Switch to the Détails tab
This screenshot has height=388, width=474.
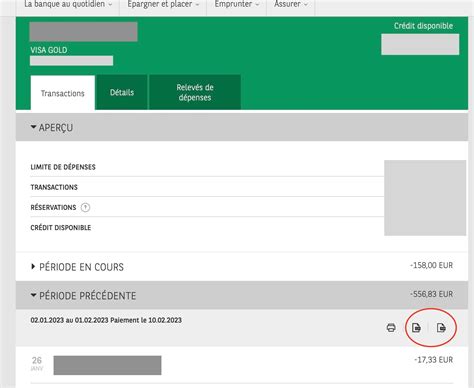tap(122, 92)
